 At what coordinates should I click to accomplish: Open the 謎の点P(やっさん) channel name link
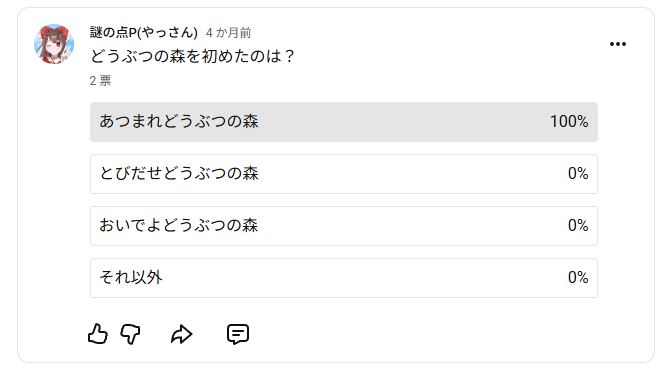(x=144, y=32)
